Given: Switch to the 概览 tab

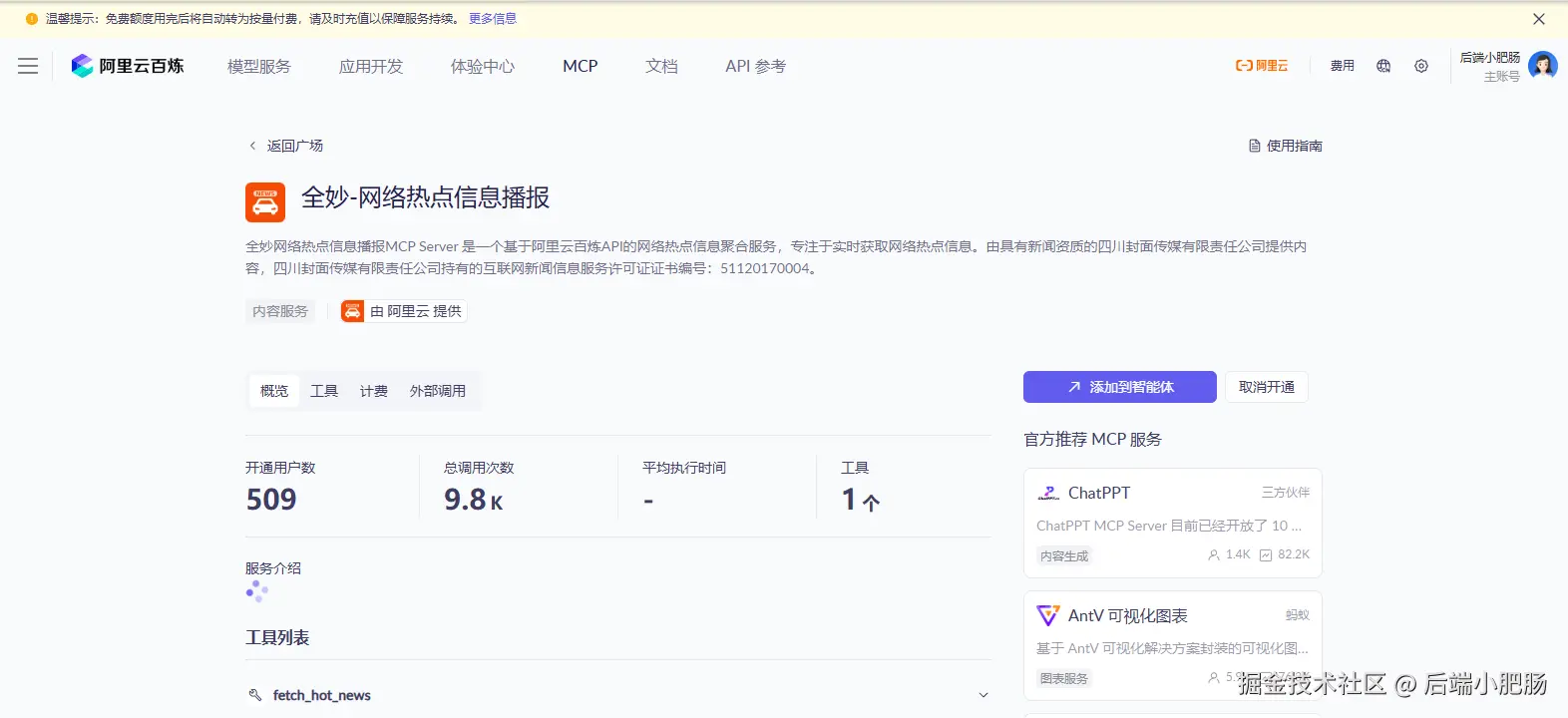Looking at the screenshot, I should [x=274, y=391].
